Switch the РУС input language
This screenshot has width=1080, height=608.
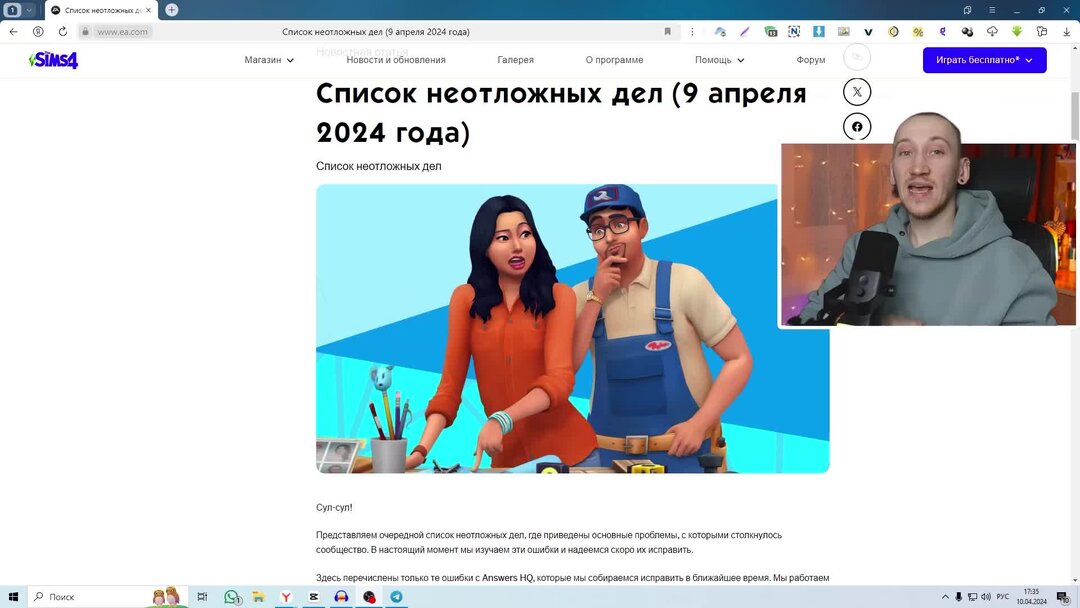pyautogui.click(x=1003, y=596)
